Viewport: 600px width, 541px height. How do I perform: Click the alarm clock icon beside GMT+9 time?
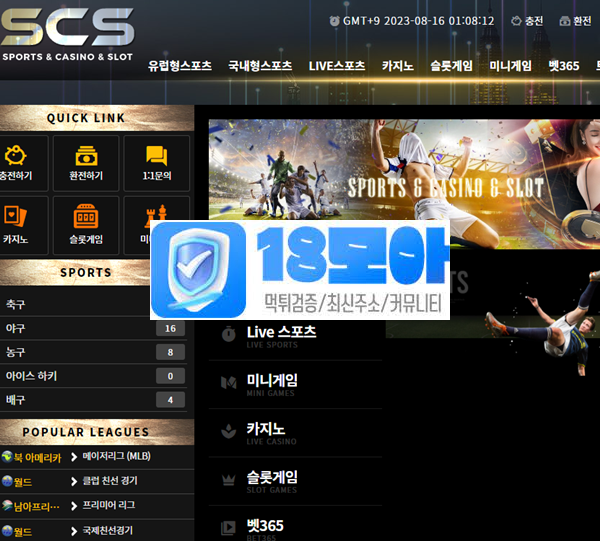[x=334, y=21]
